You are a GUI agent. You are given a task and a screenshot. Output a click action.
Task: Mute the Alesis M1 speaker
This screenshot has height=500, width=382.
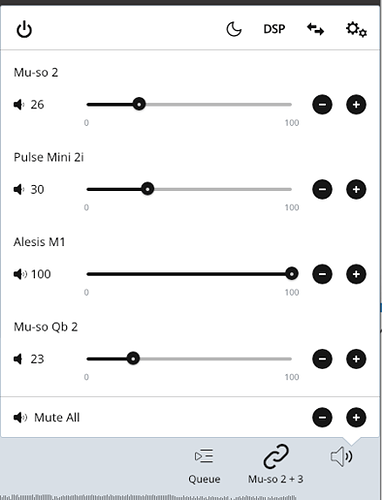pyautogui.click(x=20, y=274)
